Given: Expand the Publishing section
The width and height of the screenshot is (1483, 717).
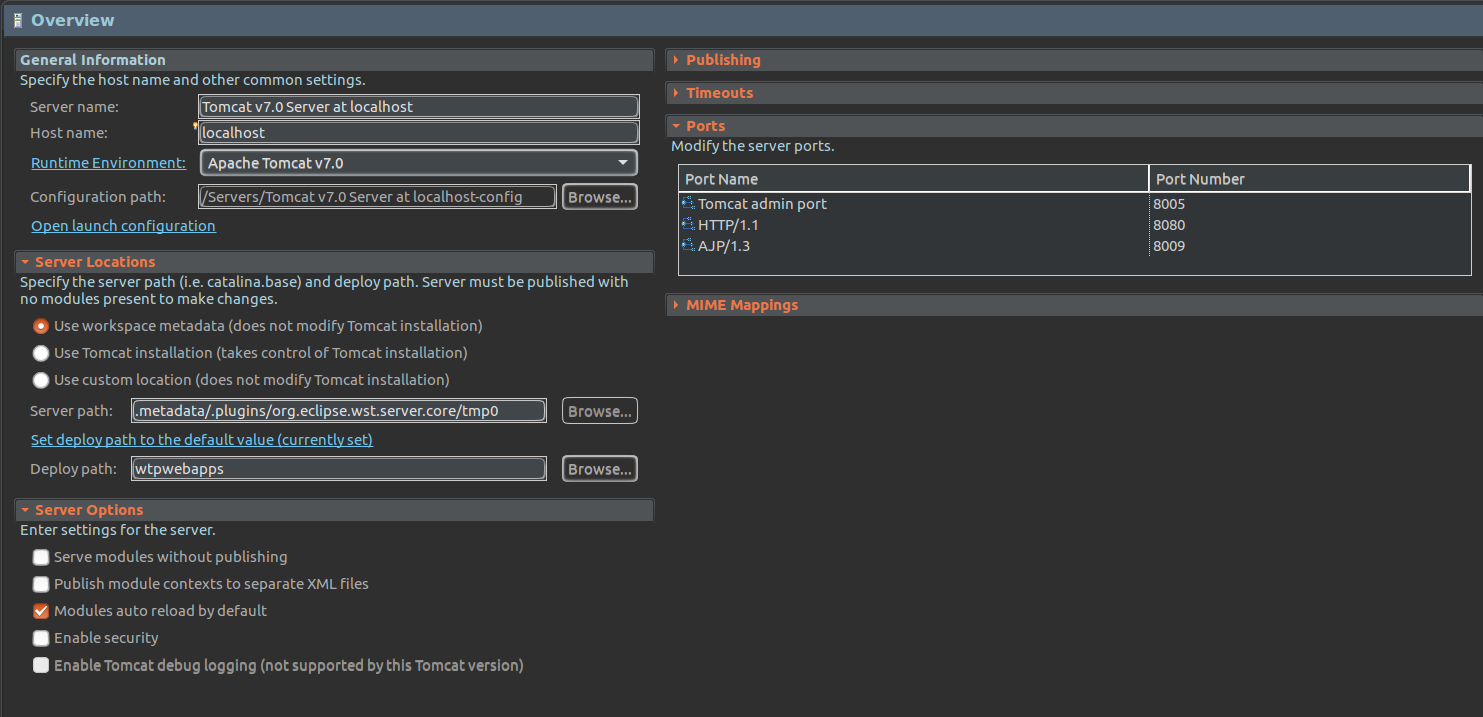Looking at the screenshot, I should point(677,60).
